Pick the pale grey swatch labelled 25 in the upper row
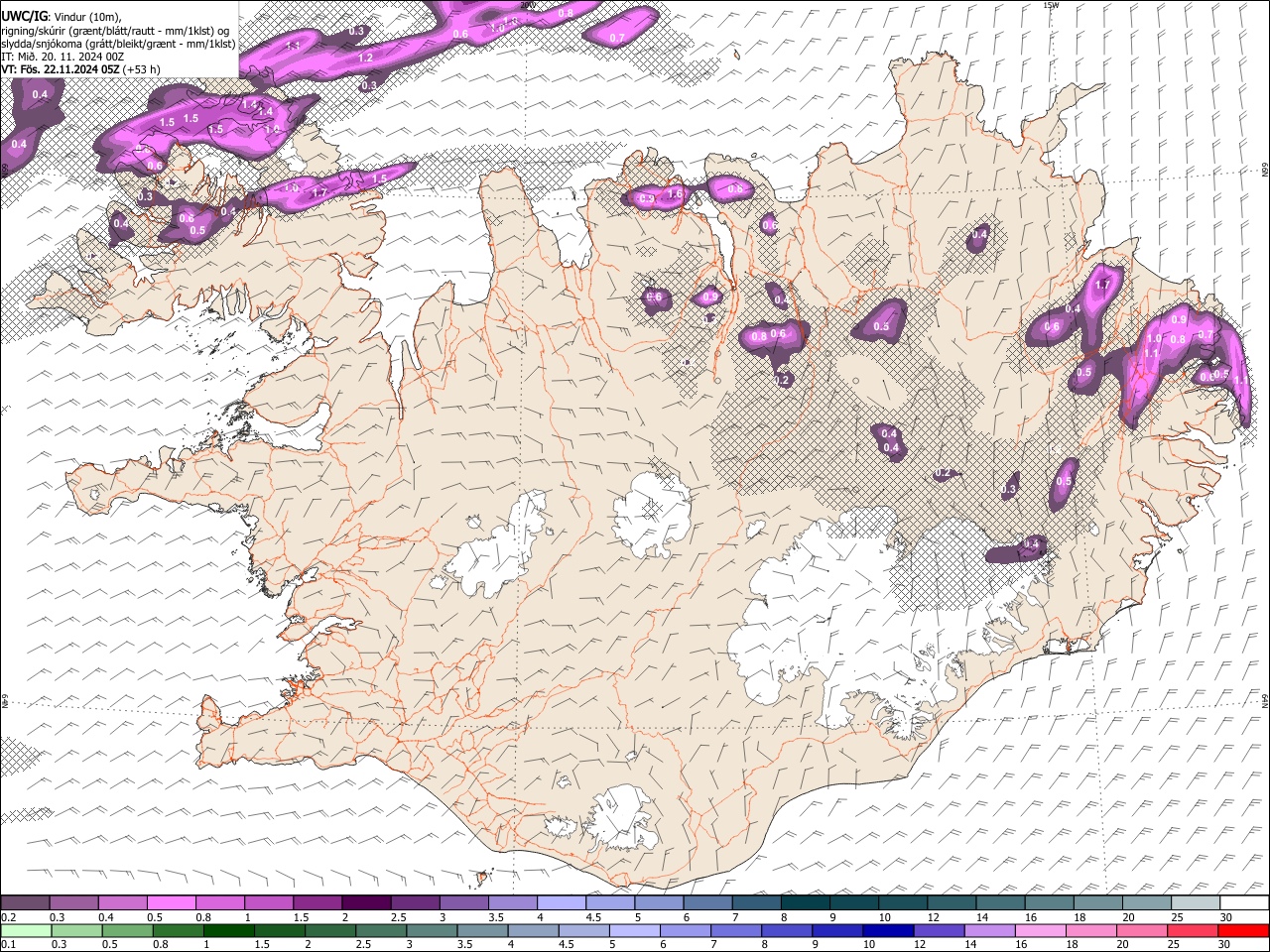This screenshot has width=1270, height=952. (1196, 903)
